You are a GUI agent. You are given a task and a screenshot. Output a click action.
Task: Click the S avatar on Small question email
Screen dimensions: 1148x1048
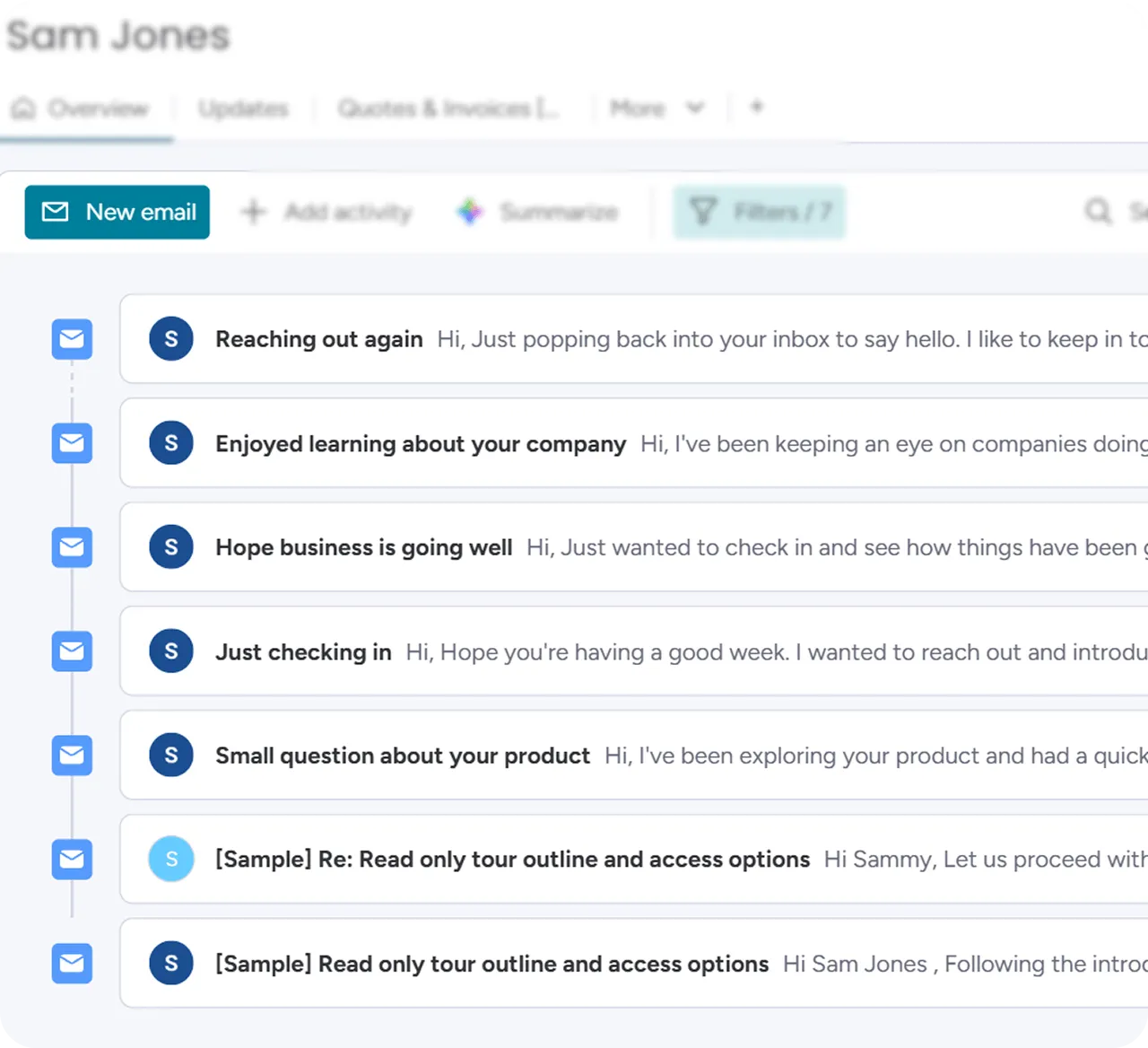(x=171, y=755)
